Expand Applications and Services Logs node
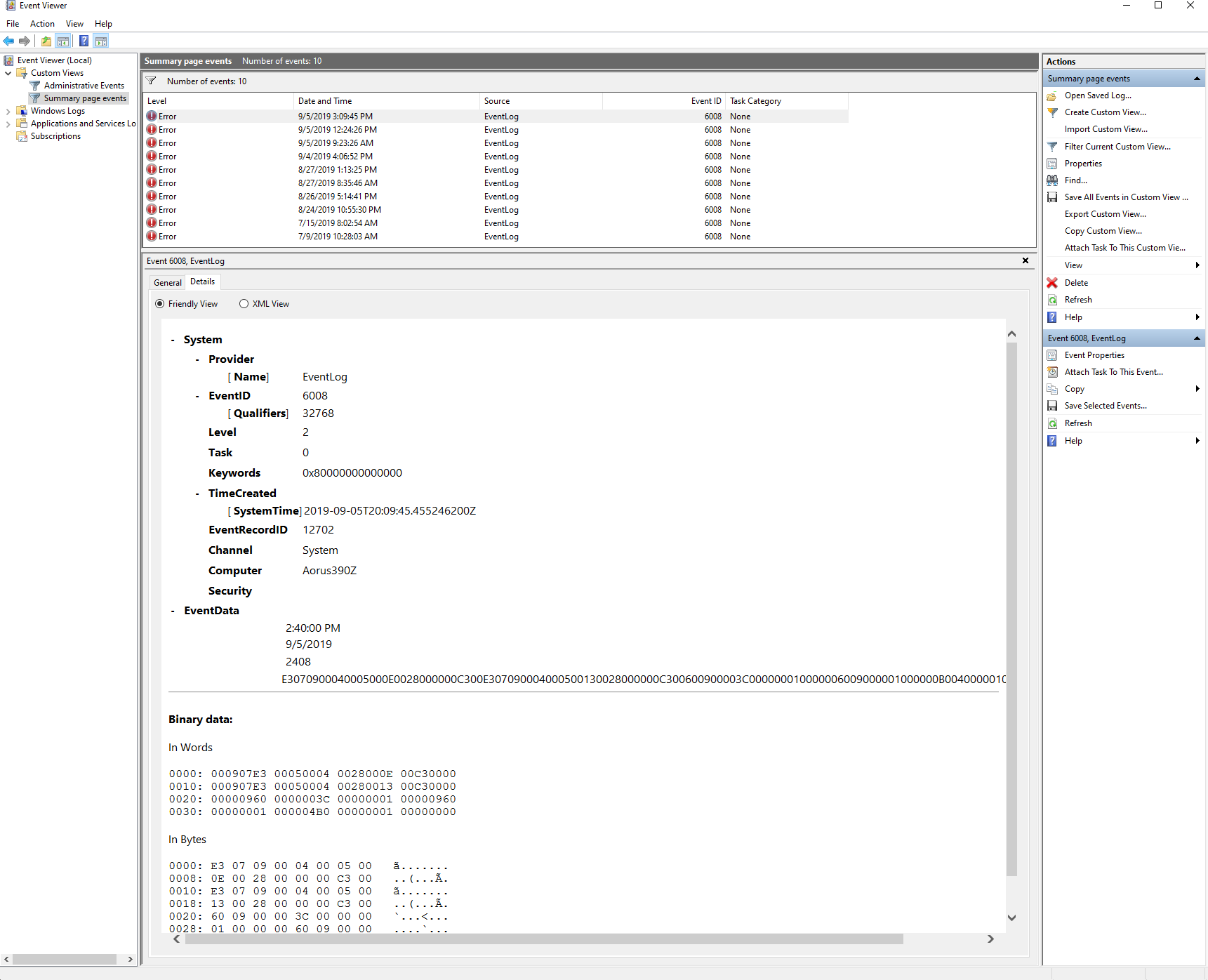 (x=8, y=124)
